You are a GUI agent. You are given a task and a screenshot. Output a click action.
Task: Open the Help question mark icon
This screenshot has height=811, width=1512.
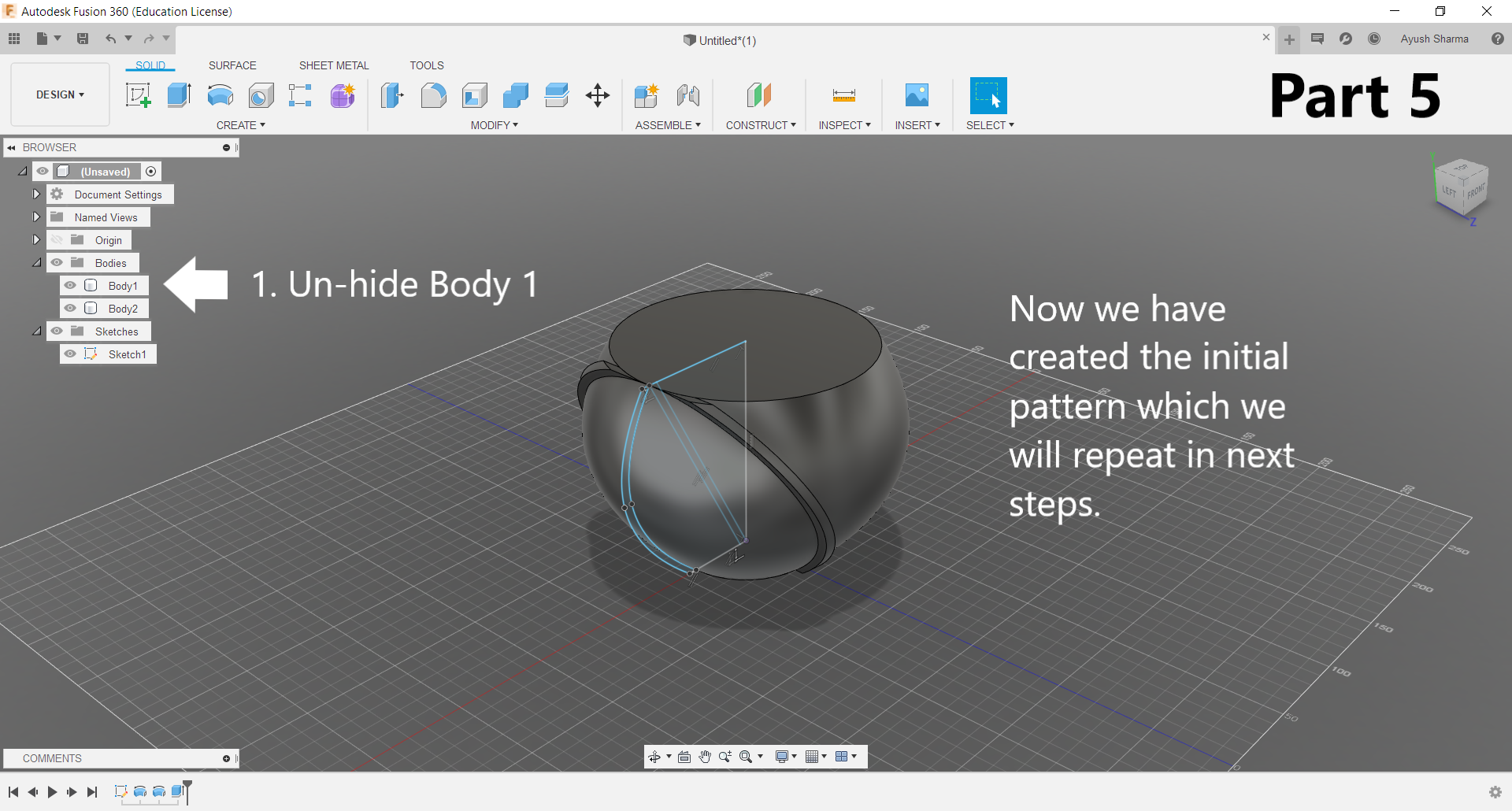(1498, 39)
